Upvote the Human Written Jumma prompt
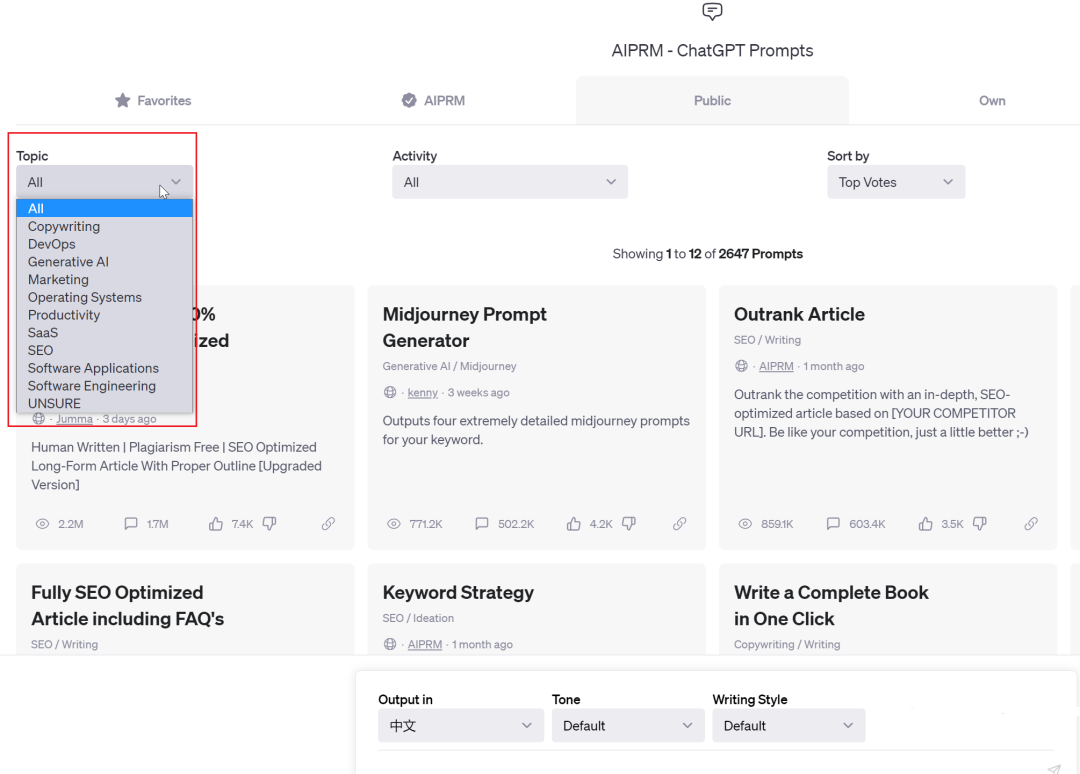Viewport: 1080px width, 774px height. pyautogui.click(x=216, y=524)
